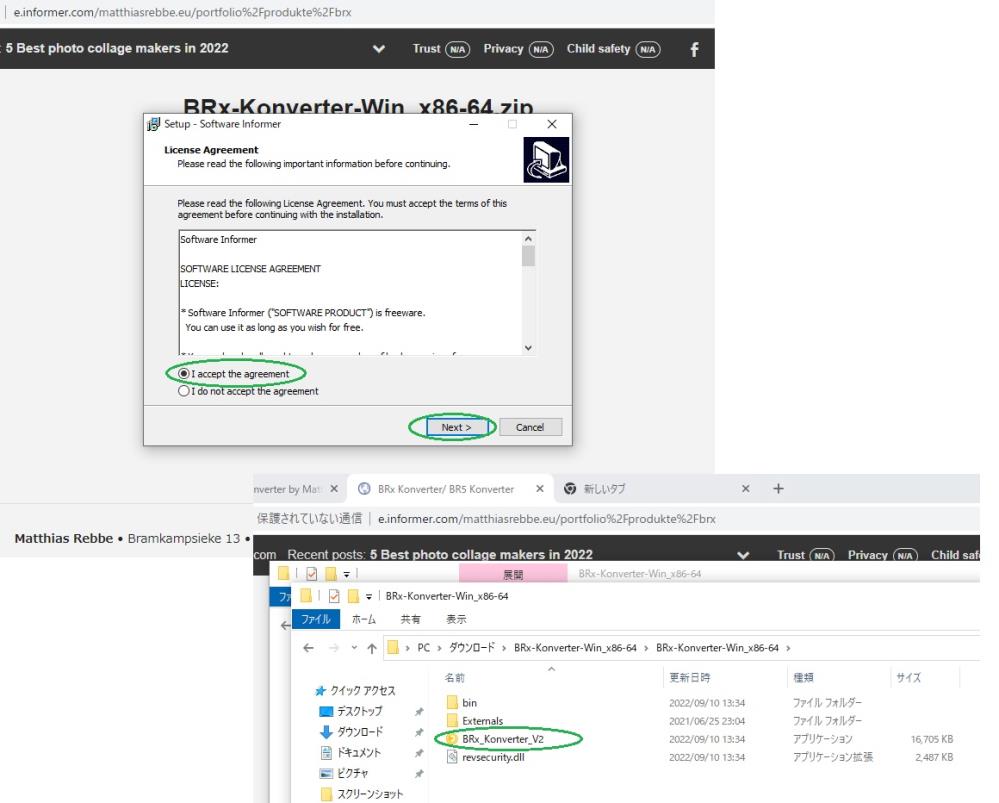The height and width of the screenshot is (803, 999).
Task: Select the BRx_Konverter_V2 application file
Action: (503, 739)
